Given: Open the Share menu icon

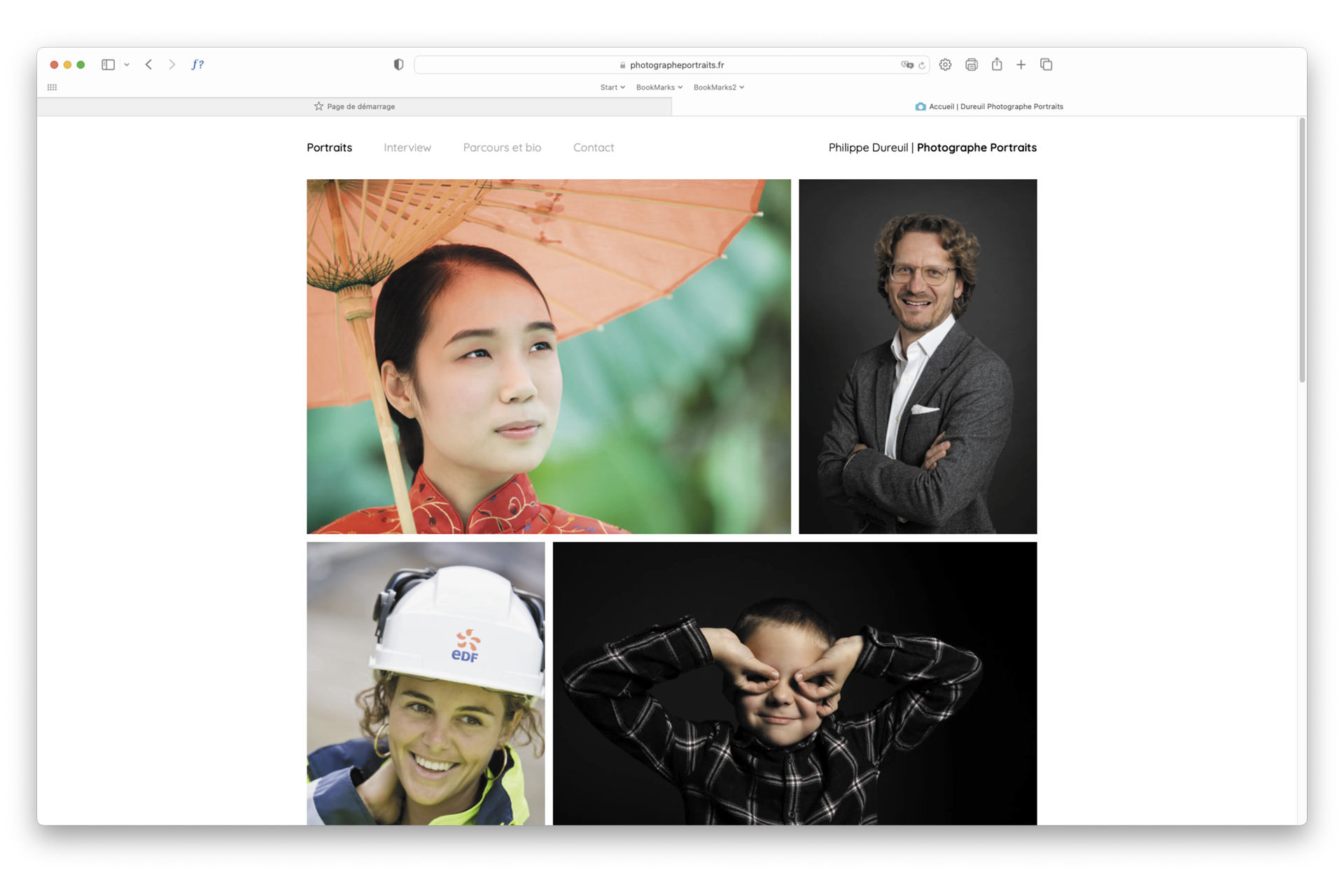Looking at the screenshot, I should pyautogui.click(x=997, y=64).
